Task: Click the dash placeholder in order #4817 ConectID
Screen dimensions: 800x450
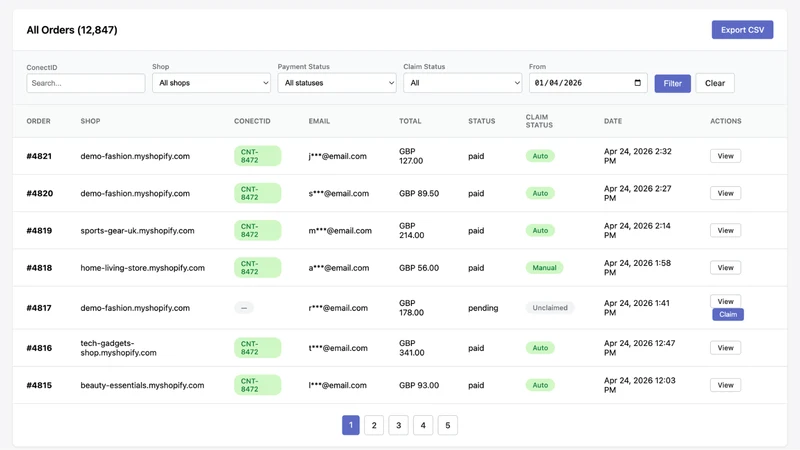Action: [x=244, y=308]
